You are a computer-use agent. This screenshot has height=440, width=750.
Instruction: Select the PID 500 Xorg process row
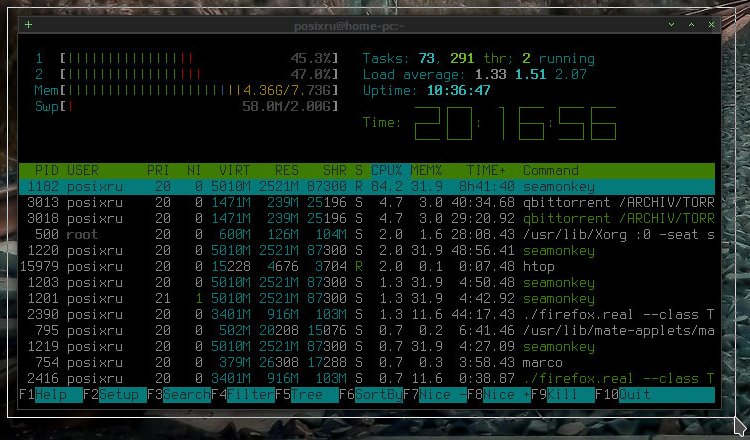(367, 235)
